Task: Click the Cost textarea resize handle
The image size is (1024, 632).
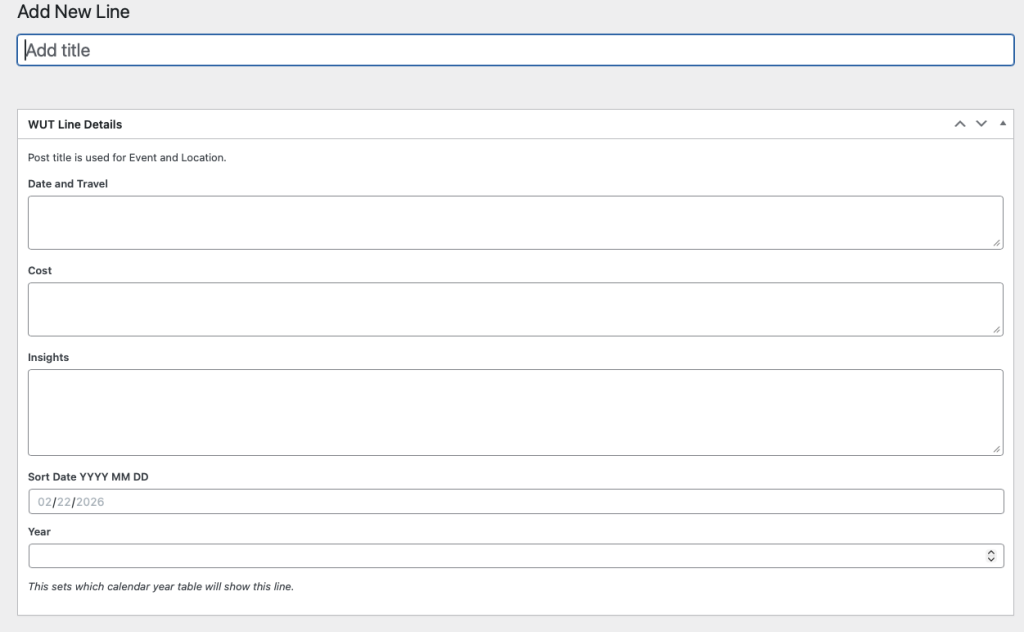Action: pos(997,330)
